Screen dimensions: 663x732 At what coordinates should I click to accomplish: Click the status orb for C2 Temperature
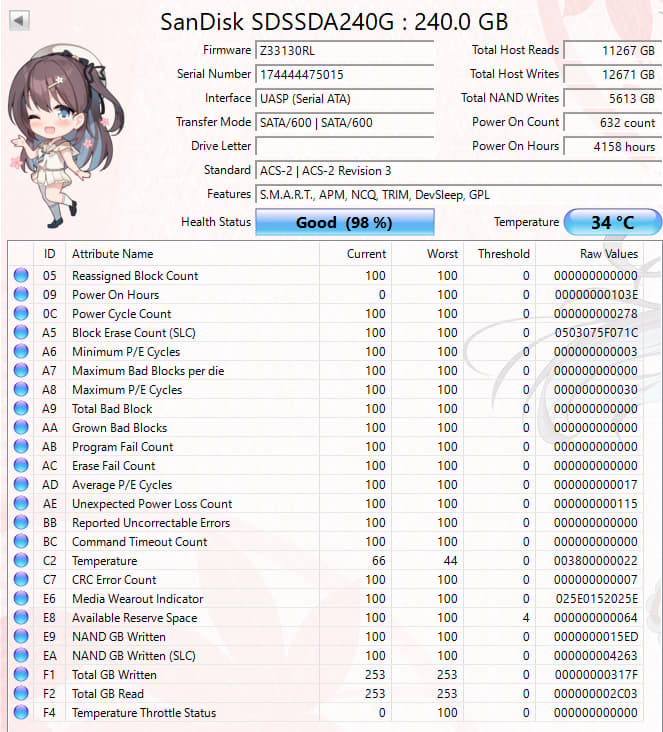(x=21, y=560)
